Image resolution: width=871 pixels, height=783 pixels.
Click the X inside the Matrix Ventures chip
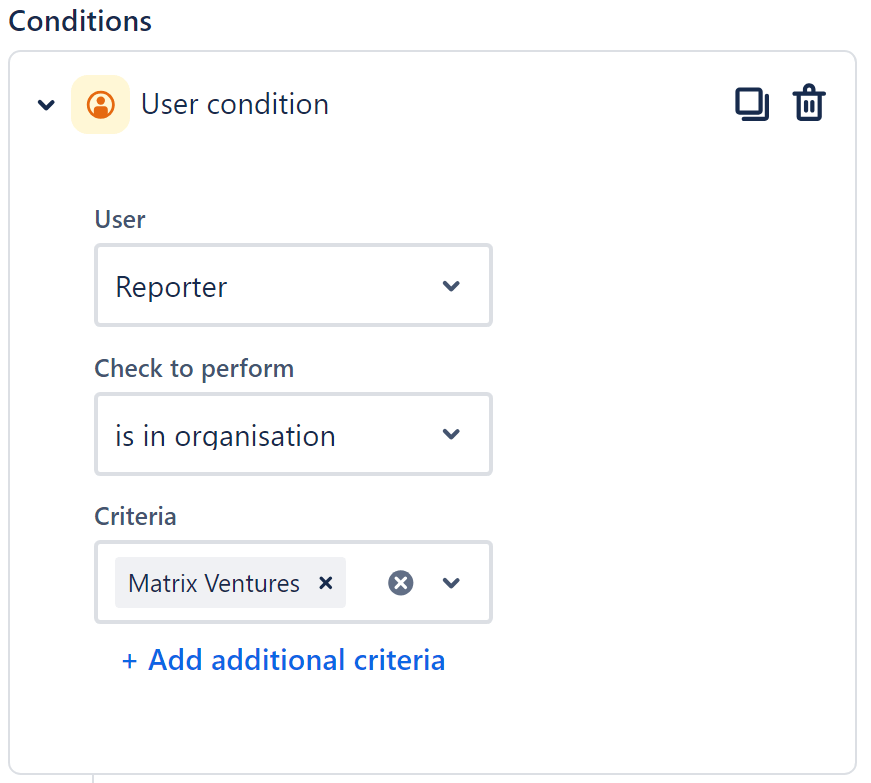coord(325,582)
